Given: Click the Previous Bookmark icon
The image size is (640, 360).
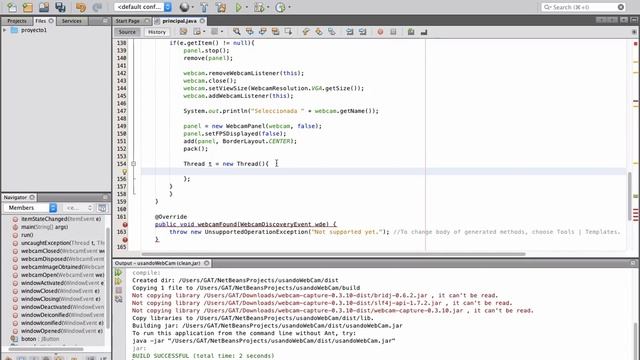Looking at the screenshot, I should (x=306, y=32).
